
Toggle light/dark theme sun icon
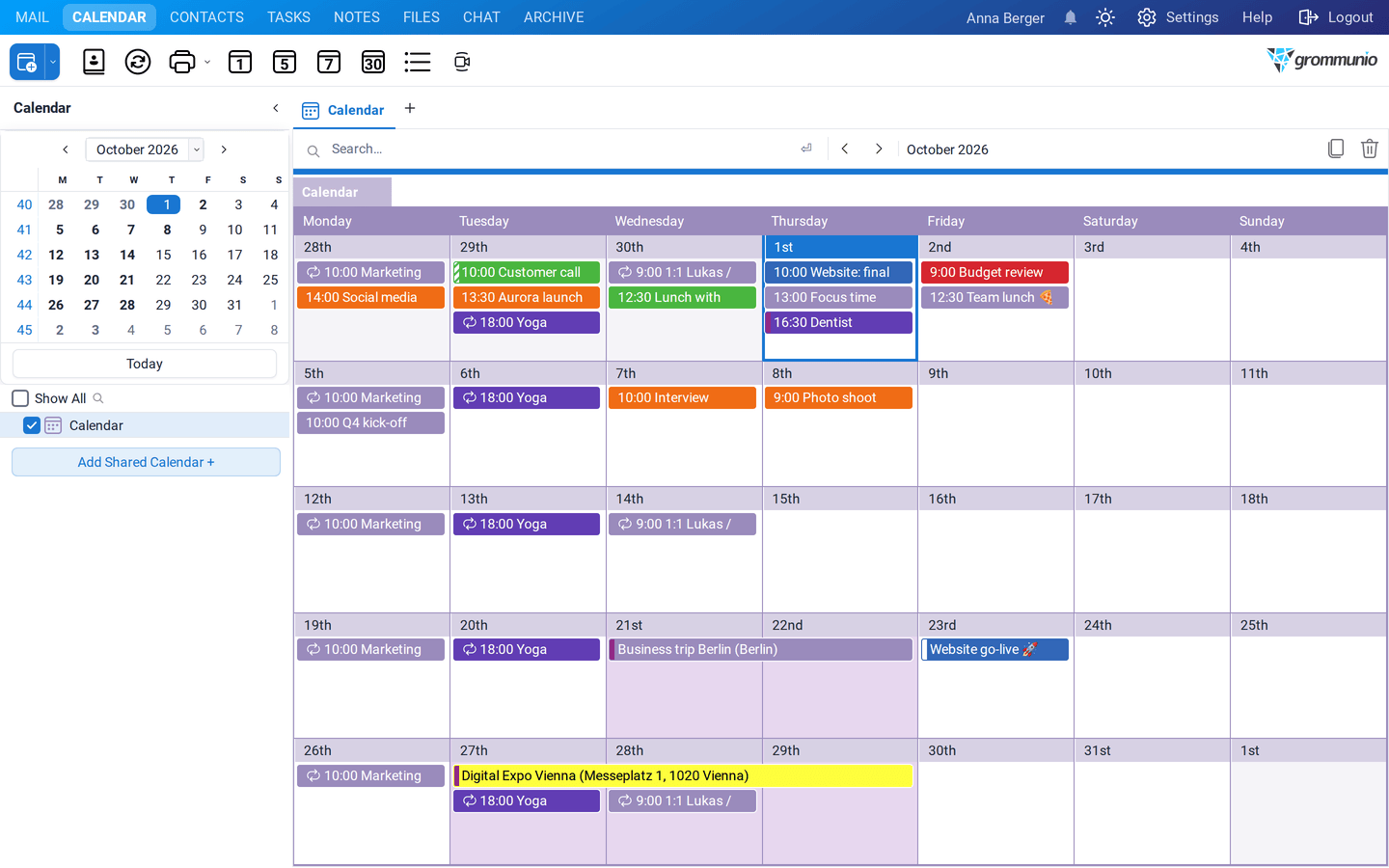[1105, 17]
